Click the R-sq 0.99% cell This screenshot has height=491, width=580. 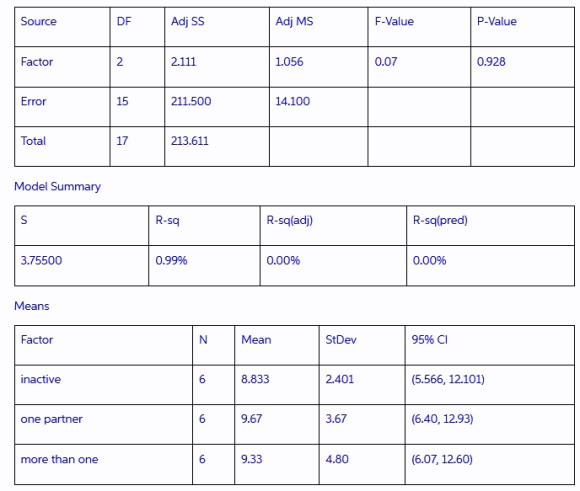204,265
